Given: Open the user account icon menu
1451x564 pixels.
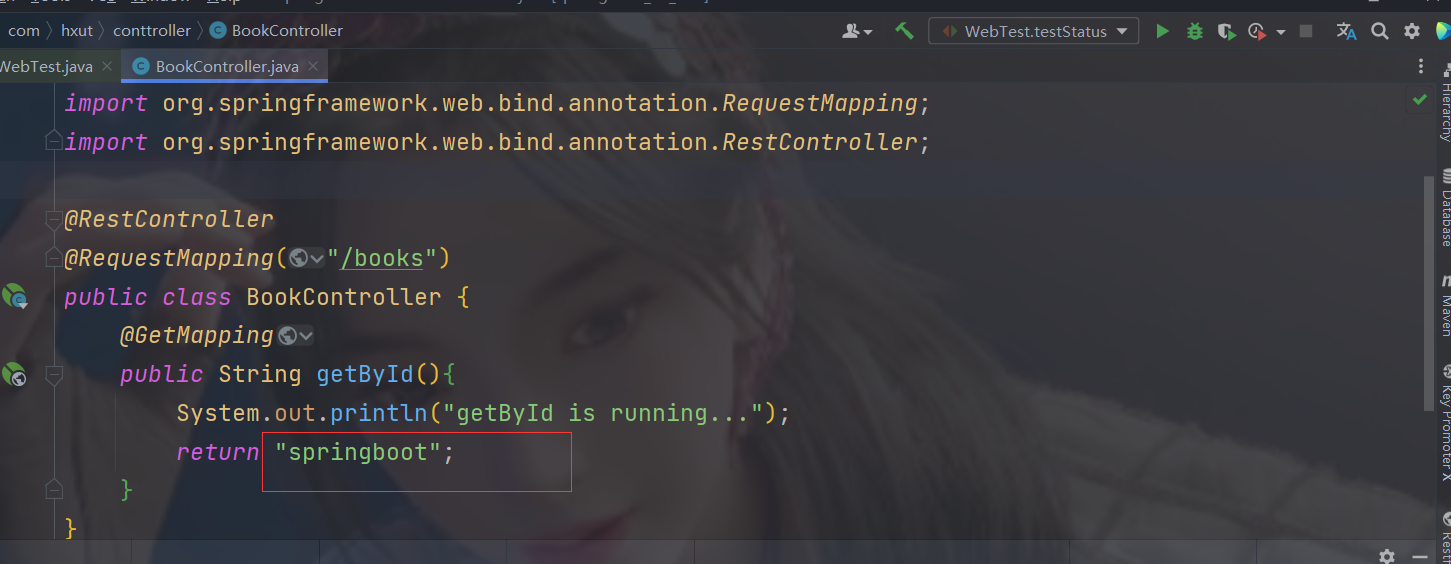Looking at the screenshot, I should (857, 31).
